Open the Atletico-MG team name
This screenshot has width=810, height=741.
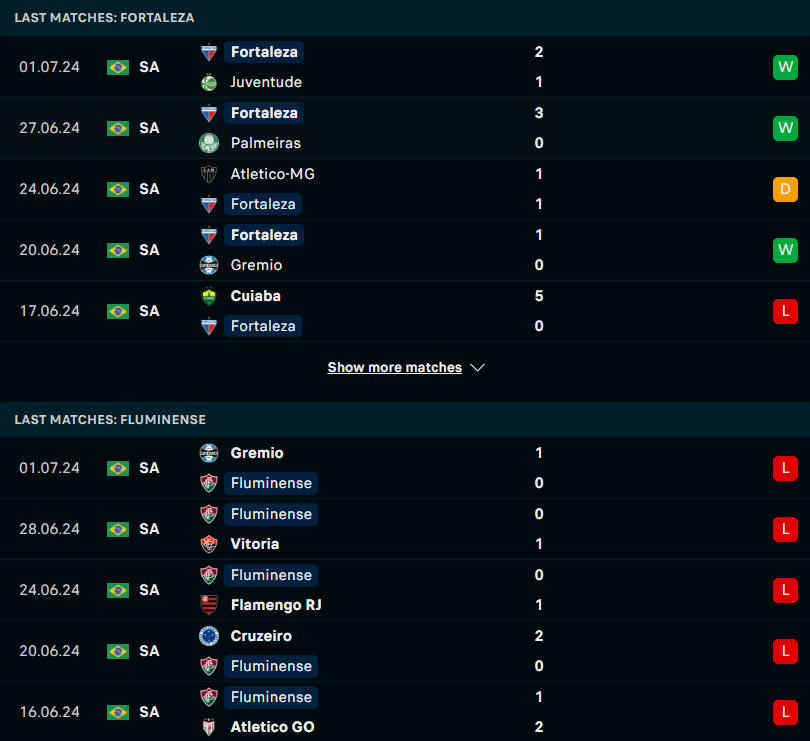coord(272,174)
